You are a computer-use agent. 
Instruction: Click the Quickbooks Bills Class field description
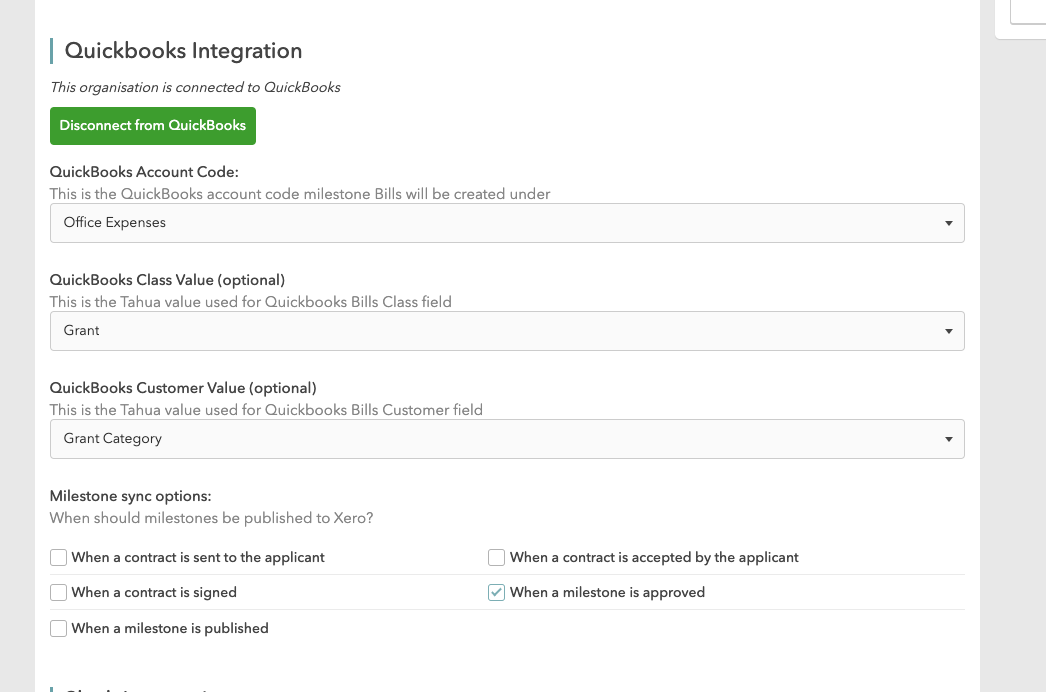click(251, 302)
